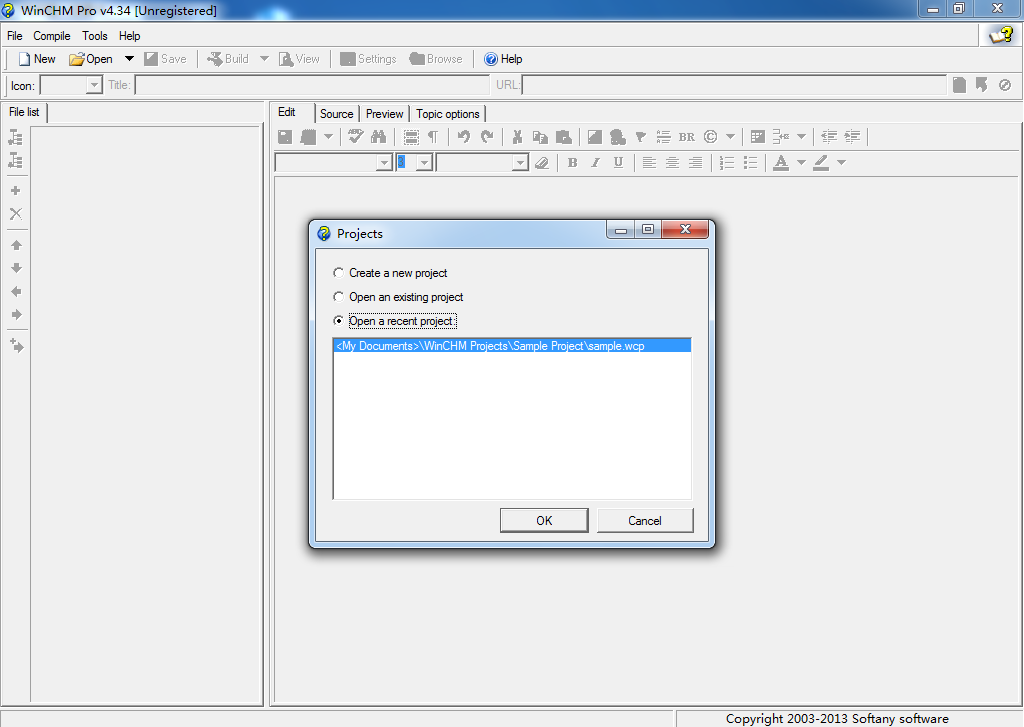Click the scissors cut icon
Viewport: 1024px width, 727px height.
coord(517,137)
